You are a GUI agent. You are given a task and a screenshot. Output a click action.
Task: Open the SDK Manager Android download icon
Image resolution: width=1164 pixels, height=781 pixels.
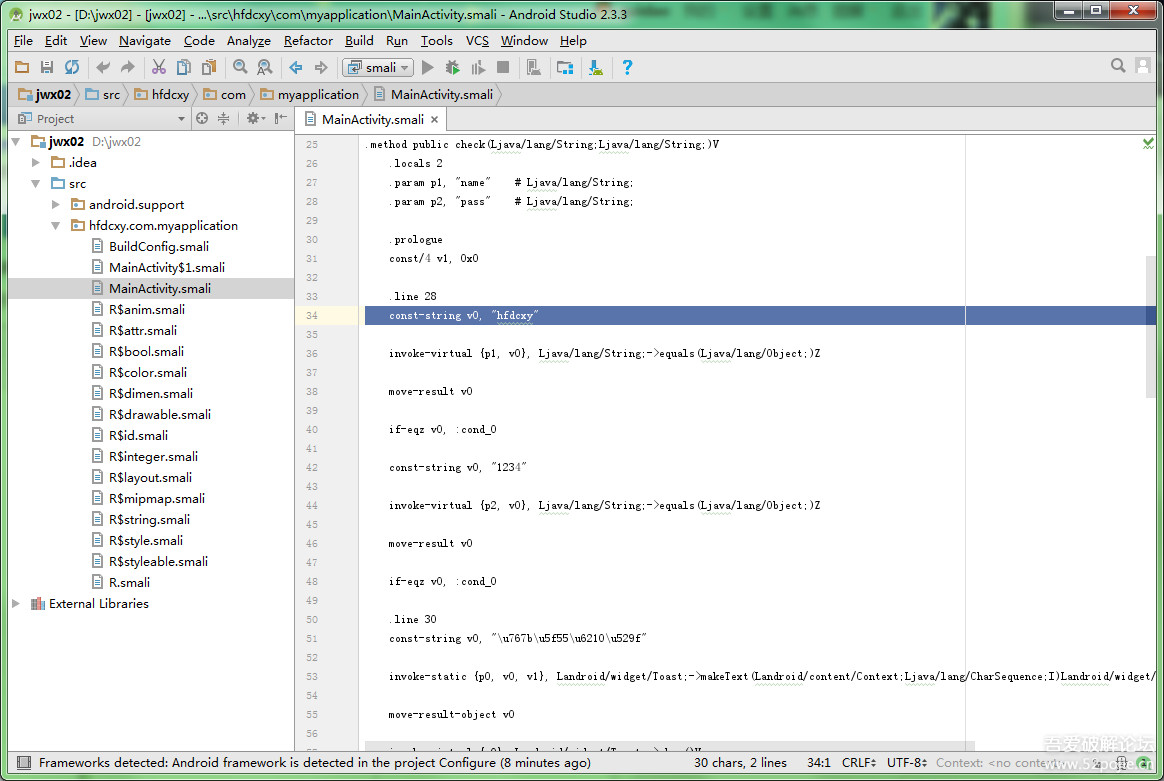596,67
